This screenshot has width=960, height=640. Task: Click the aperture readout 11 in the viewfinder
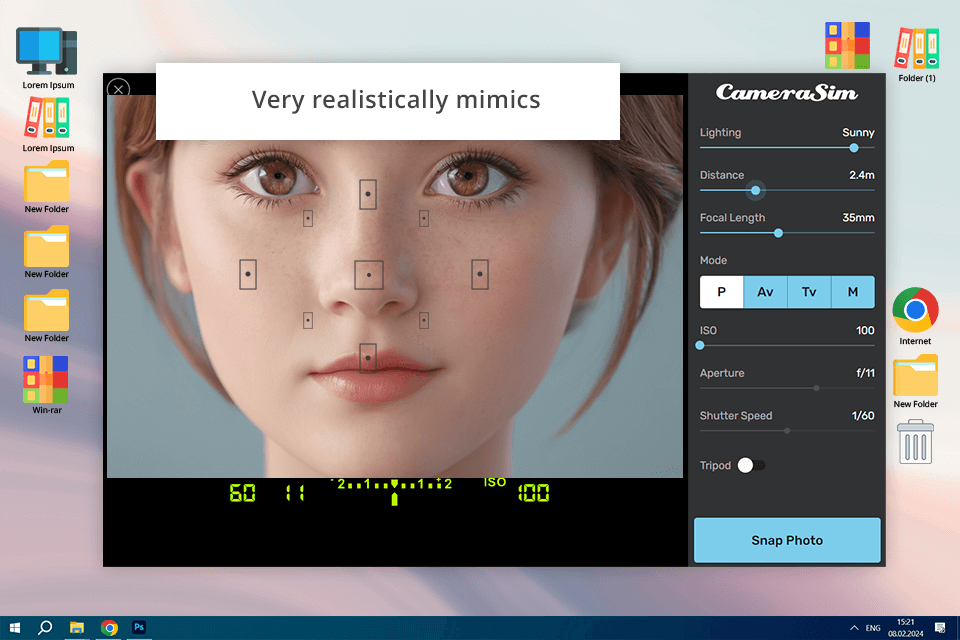(295, 493)
